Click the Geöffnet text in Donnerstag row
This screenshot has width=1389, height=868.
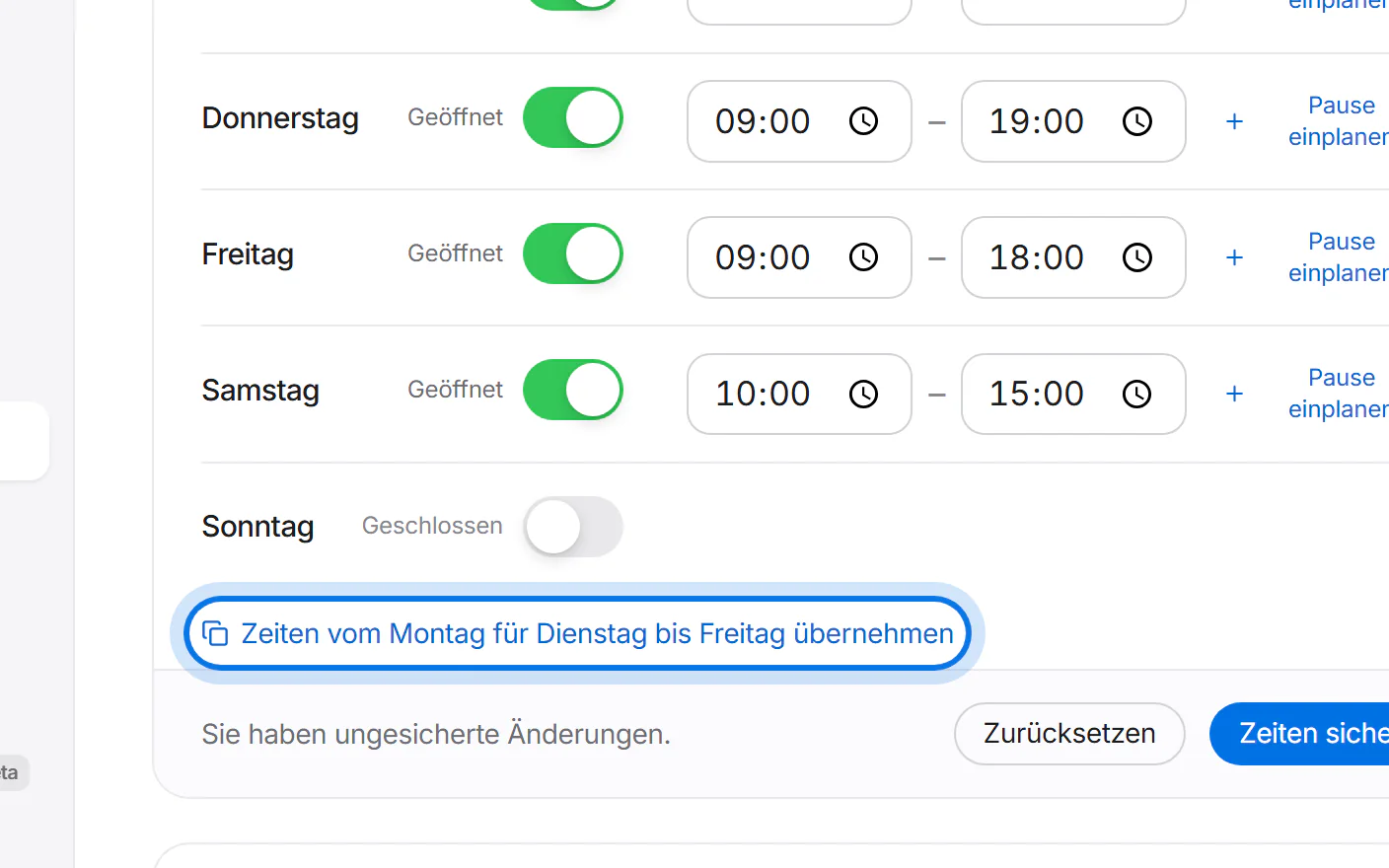(x=455, y=117)
